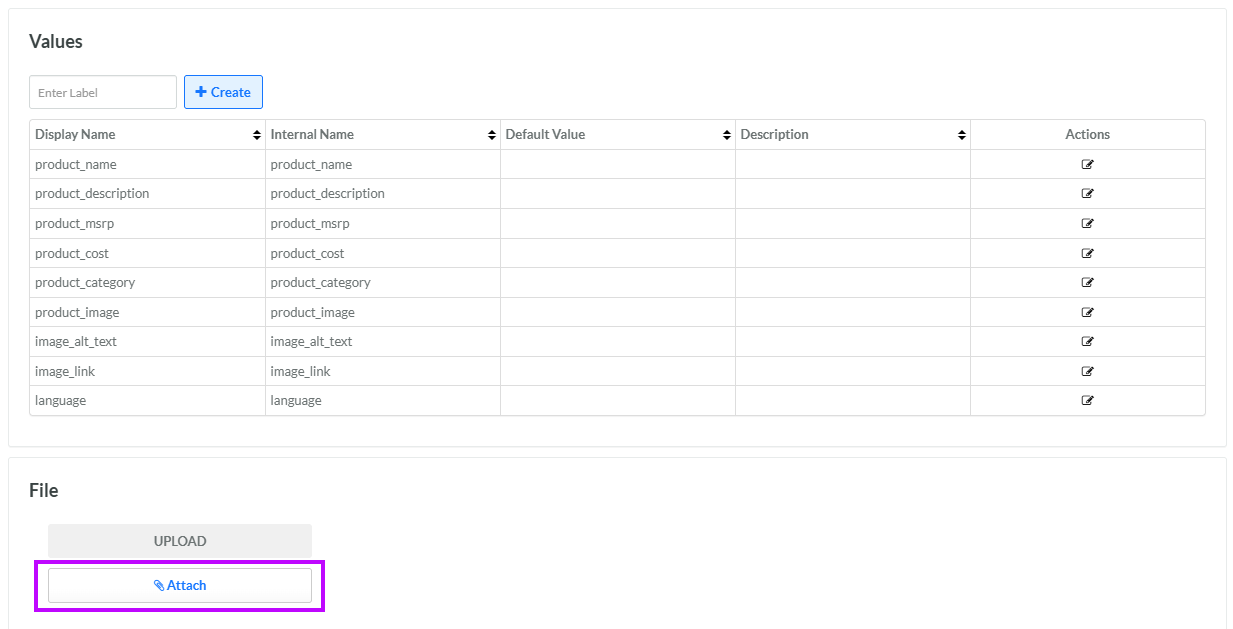The image size is (1233, 629).
Task: Edit the product_msrp row
Action: pyautogui.click(x=1087, y=224)
